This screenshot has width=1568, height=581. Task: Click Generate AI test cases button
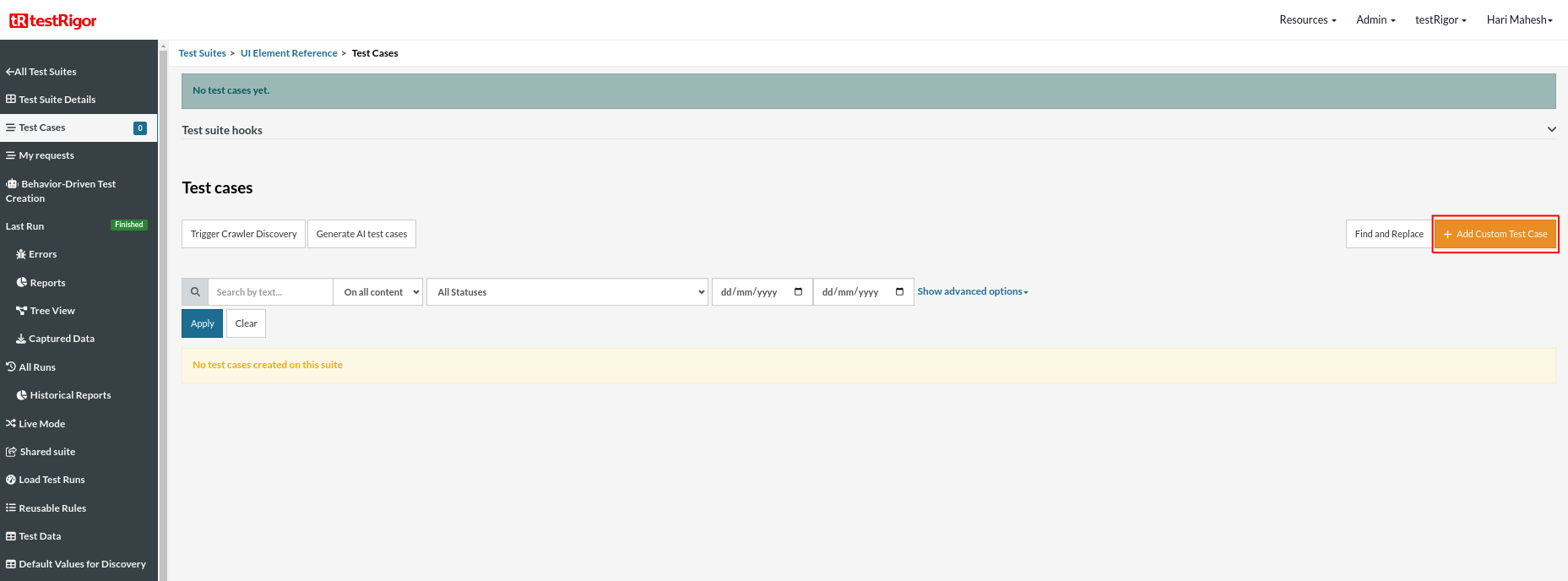[361, 234]
